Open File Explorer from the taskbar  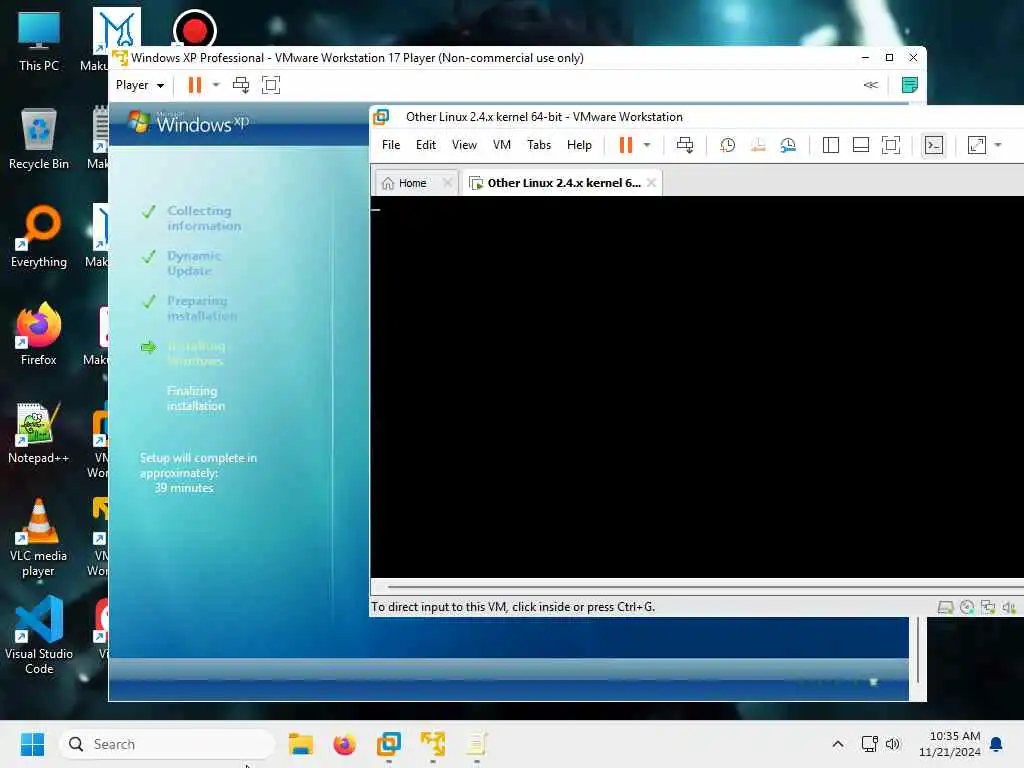pos(301,744)
